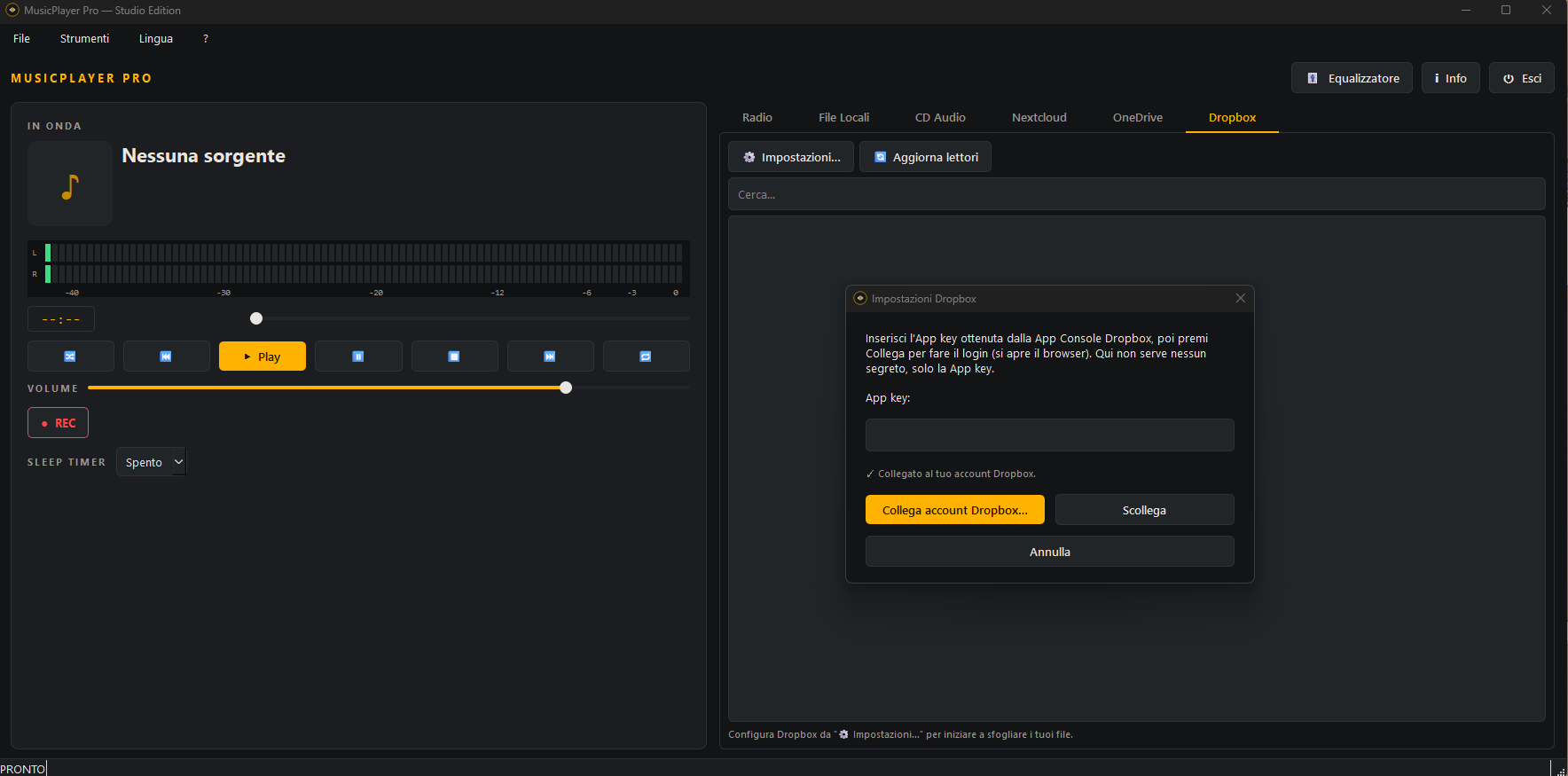Skip to the previous track

point(167,357)
